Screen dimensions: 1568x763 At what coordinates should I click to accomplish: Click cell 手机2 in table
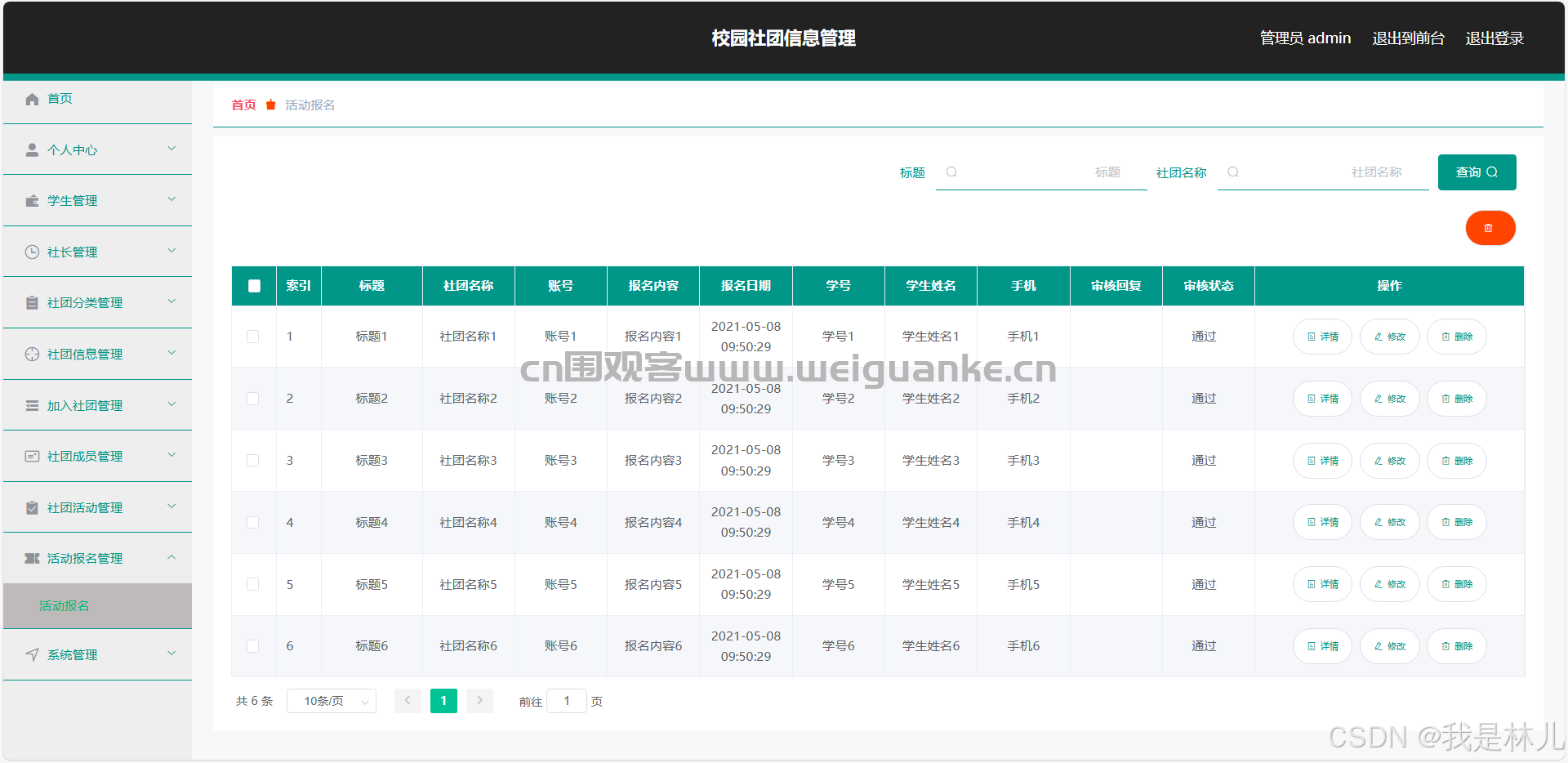[x=1023, y=399]
